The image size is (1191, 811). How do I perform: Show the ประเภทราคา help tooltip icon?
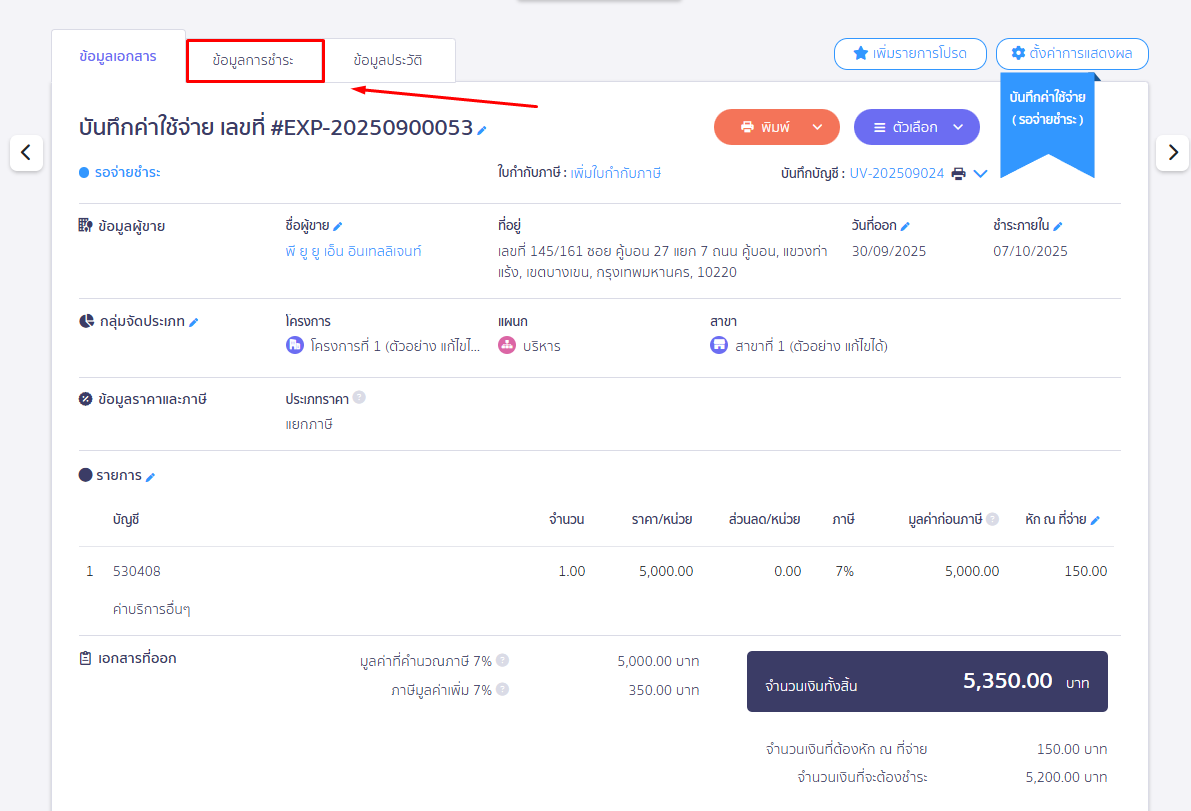[359, 398]
